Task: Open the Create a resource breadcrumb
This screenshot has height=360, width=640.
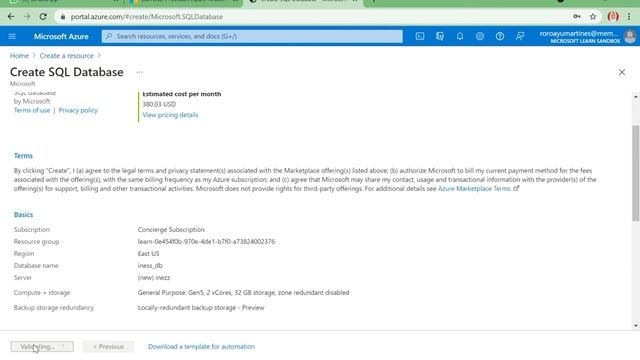Action: pos(67,56)
